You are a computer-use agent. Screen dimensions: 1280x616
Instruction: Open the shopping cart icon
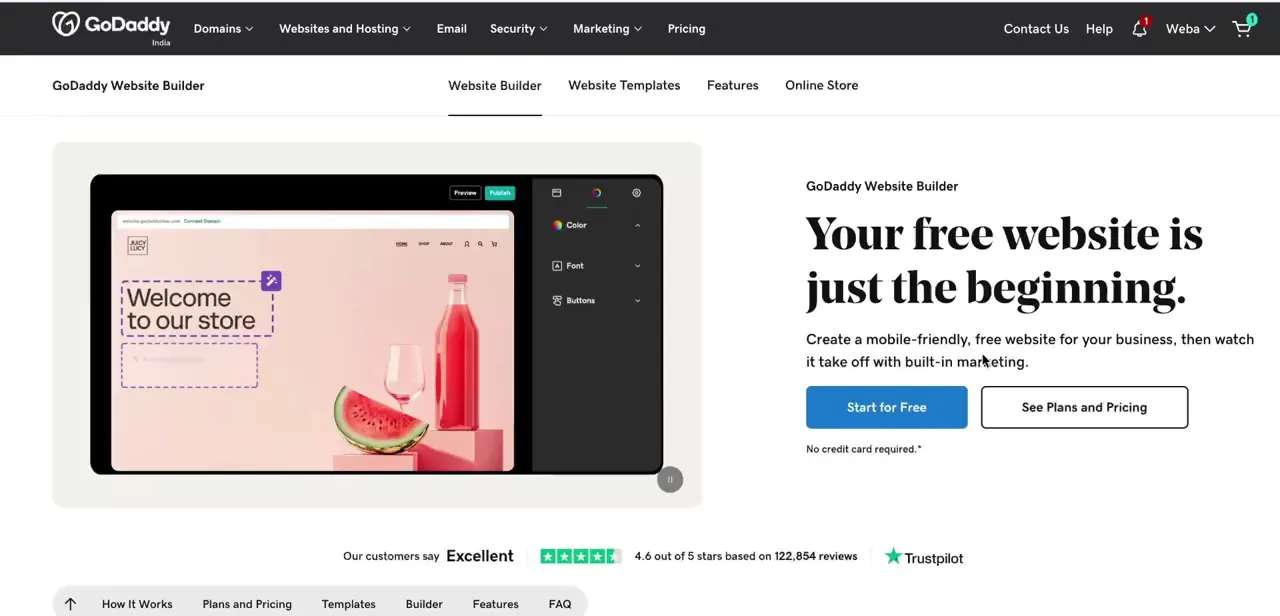1242,28
